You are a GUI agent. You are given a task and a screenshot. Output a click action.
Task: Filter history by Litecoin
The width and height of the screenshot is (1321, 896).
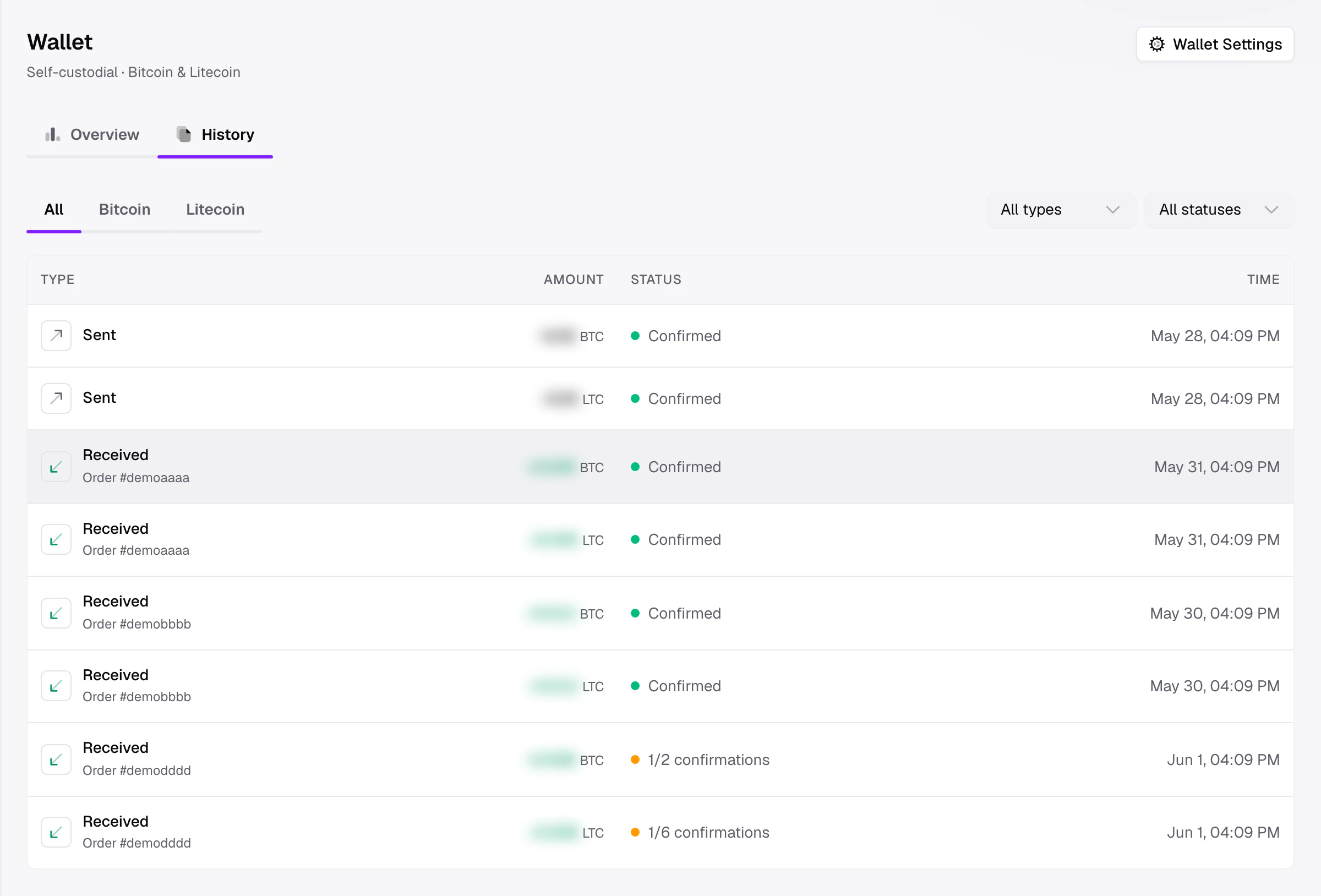(215, 210)
